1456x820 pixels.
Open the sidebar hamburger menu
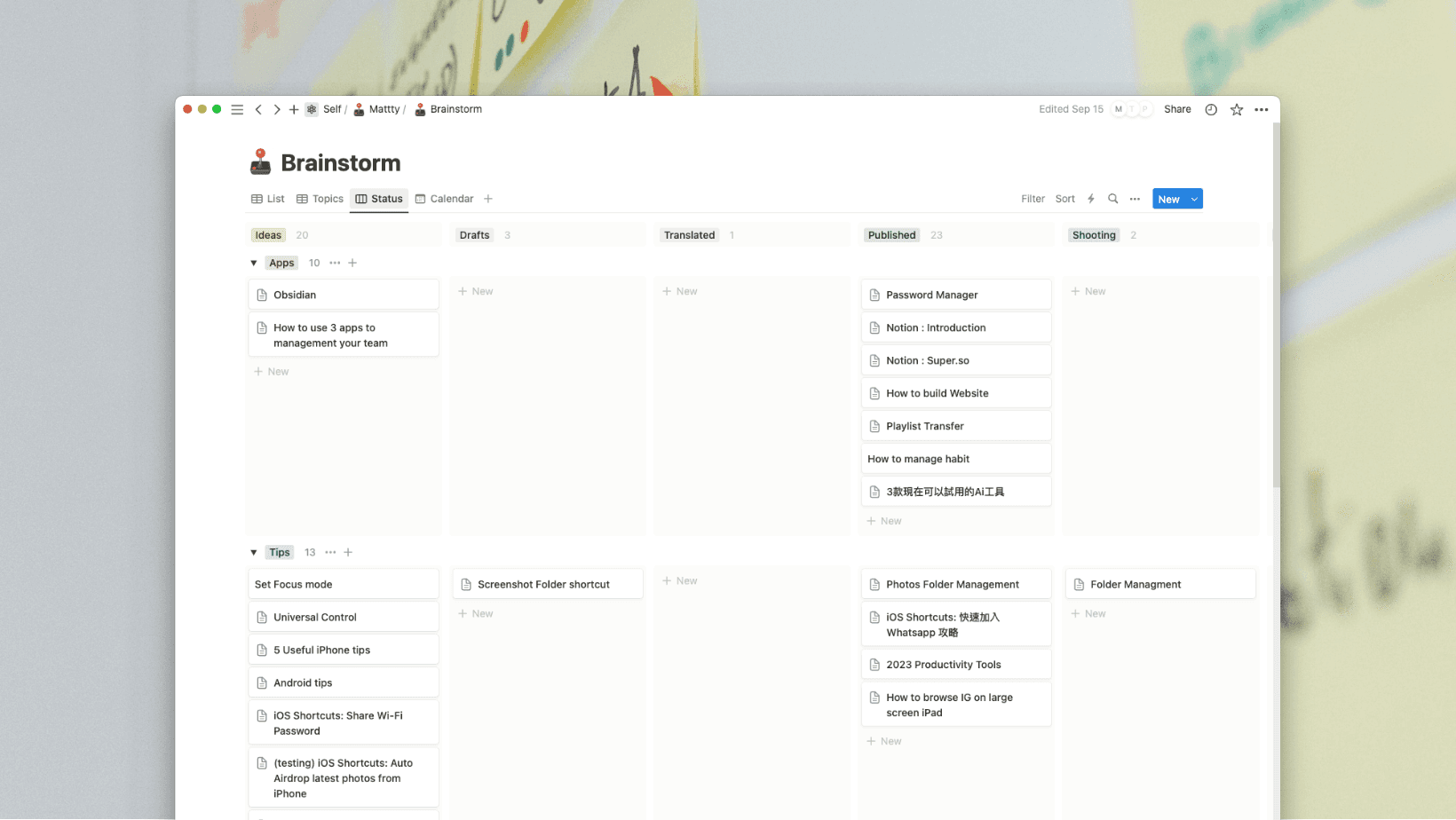tap(237, 109)
